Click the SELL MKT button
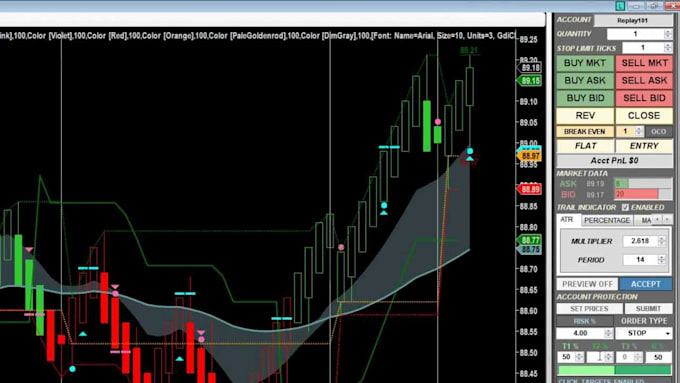The width and height of the screenshot is (680, 383). 644,63
